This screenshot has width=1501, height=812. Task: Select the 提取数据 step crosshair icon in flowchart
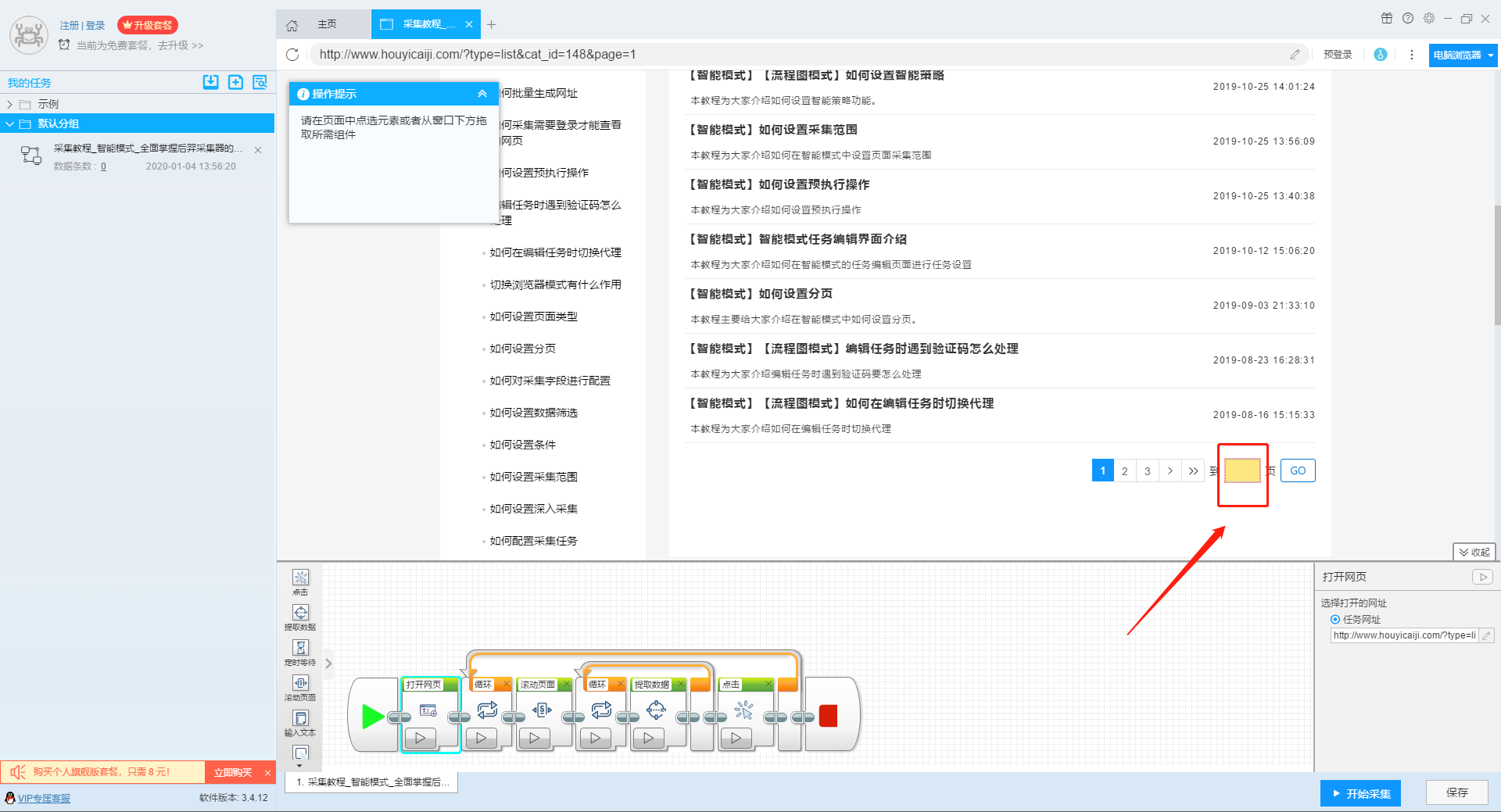pos(656,710)
